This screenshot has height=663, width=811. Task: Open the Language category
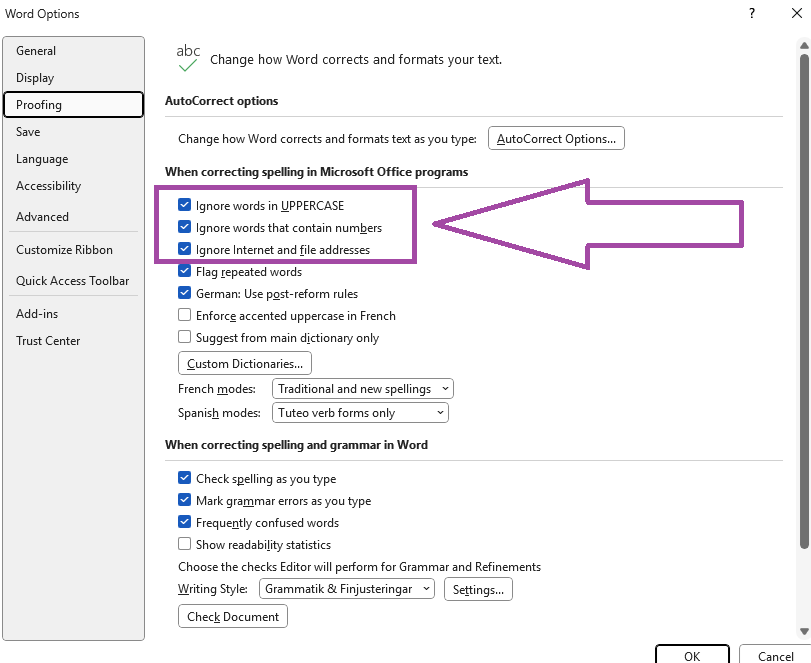[x=73, y=159]
